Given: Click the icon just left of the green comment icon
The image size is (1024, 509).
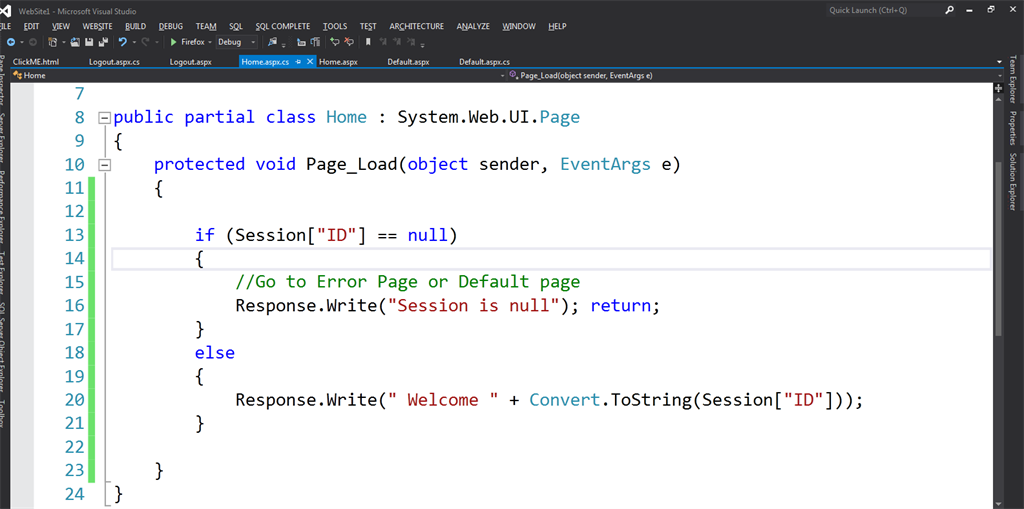Looking at the screenshot, I should (x=315, y=42).
